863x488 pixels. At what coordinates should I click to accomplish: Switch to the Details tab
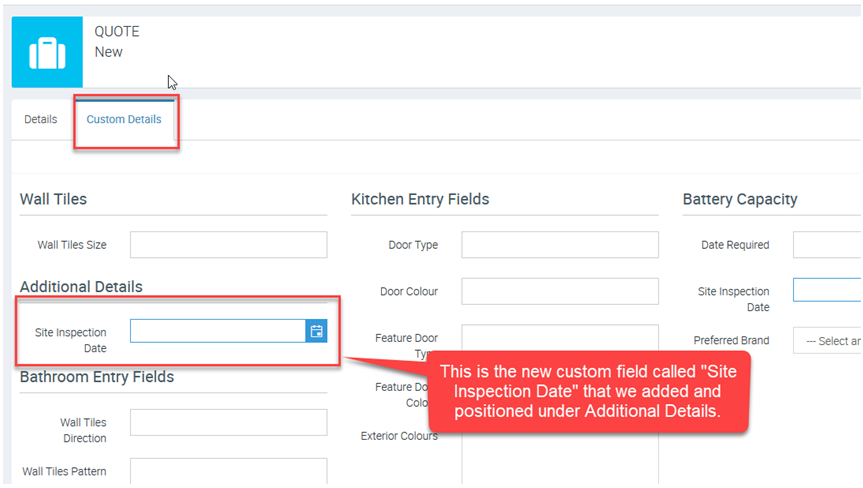[41, 119]
